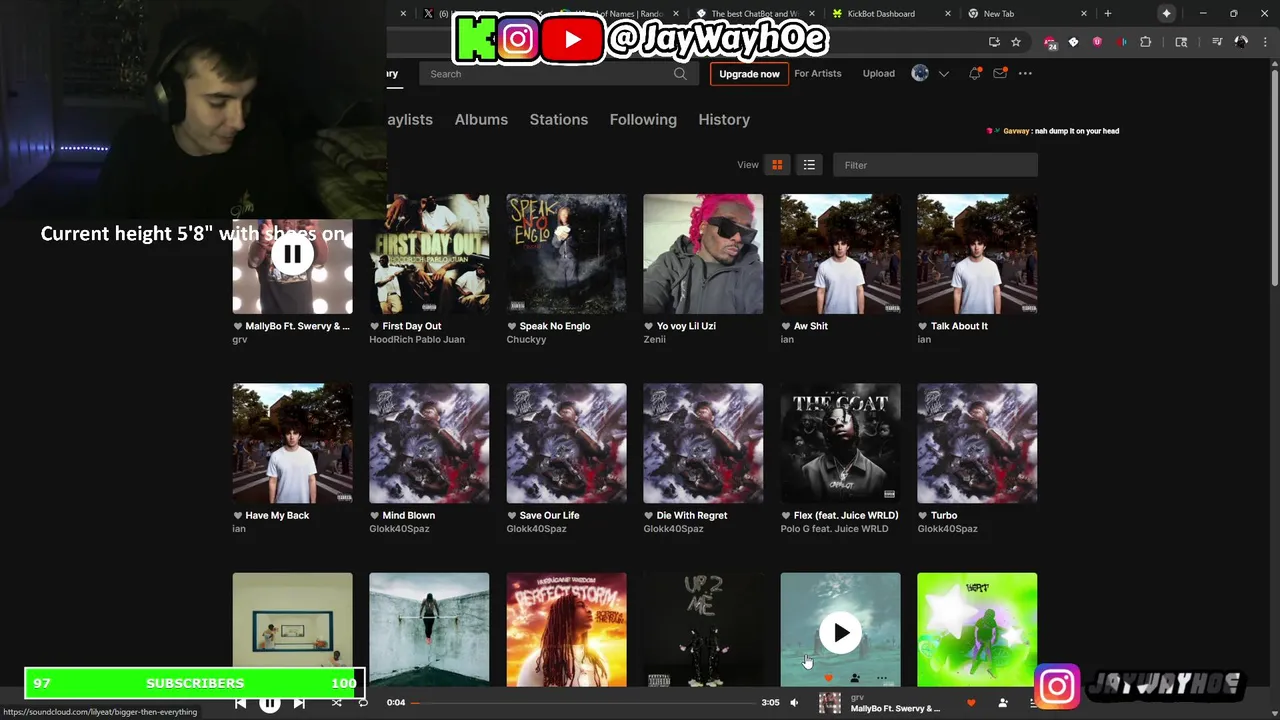Open the Stations tab

point(559,119)
